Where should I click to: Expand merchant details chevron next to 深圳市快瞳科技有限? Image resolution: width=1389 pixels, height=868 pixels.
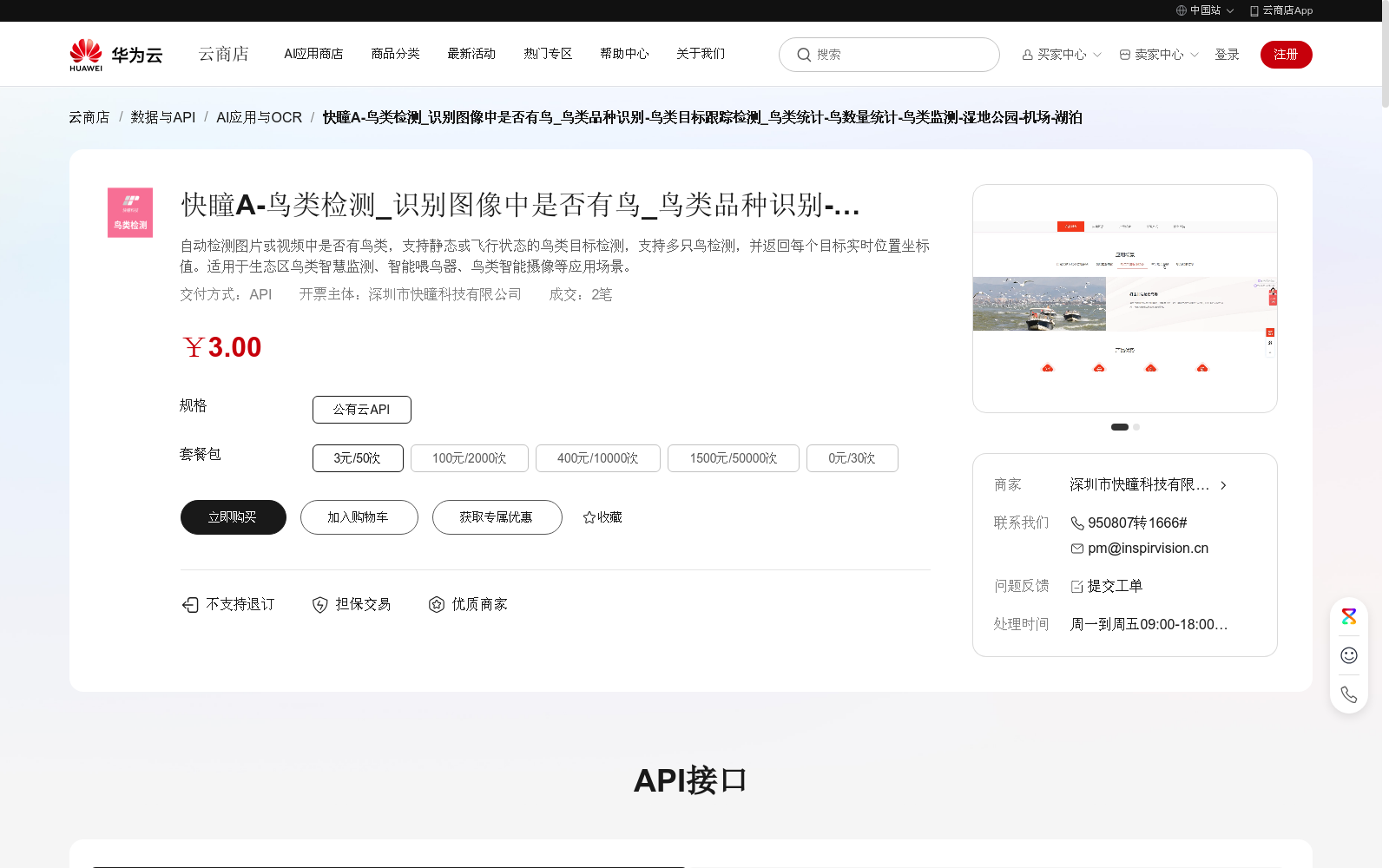tap(1223, 485)
